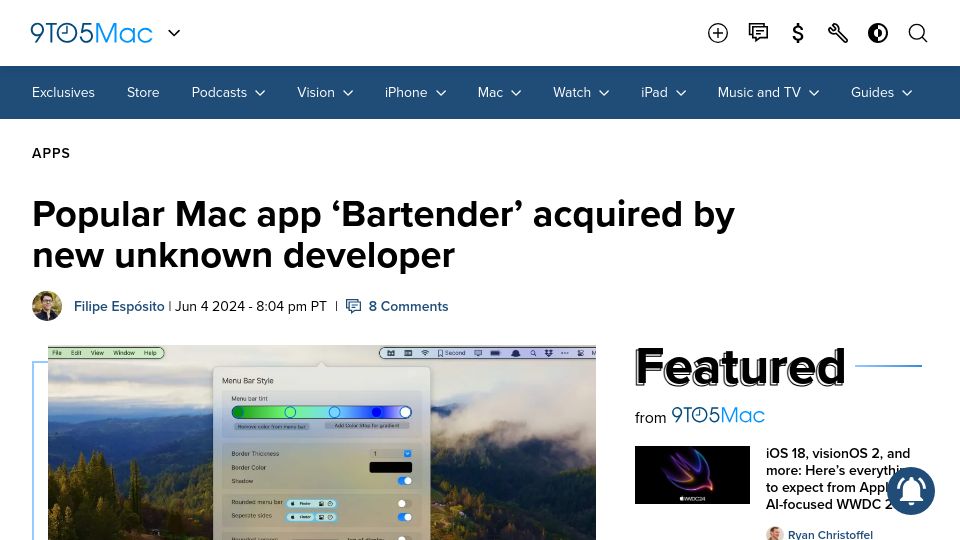Expand the Vision dropdown chevron
This screenshot has width=960, height=540.
(x=348, y=93)
